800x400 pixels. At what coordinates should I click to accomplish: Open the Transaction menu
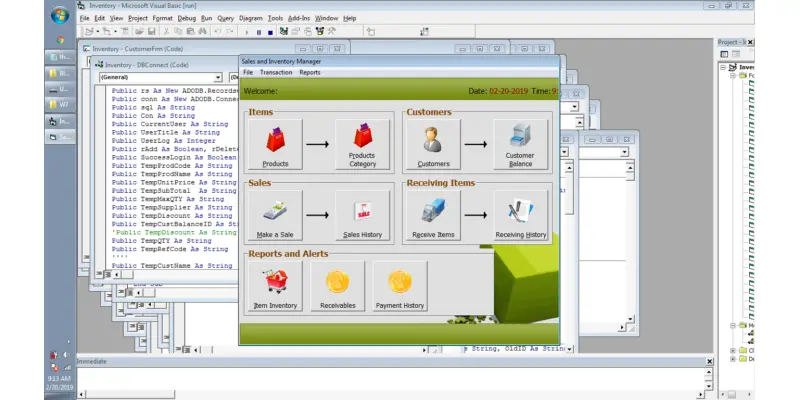276,72
